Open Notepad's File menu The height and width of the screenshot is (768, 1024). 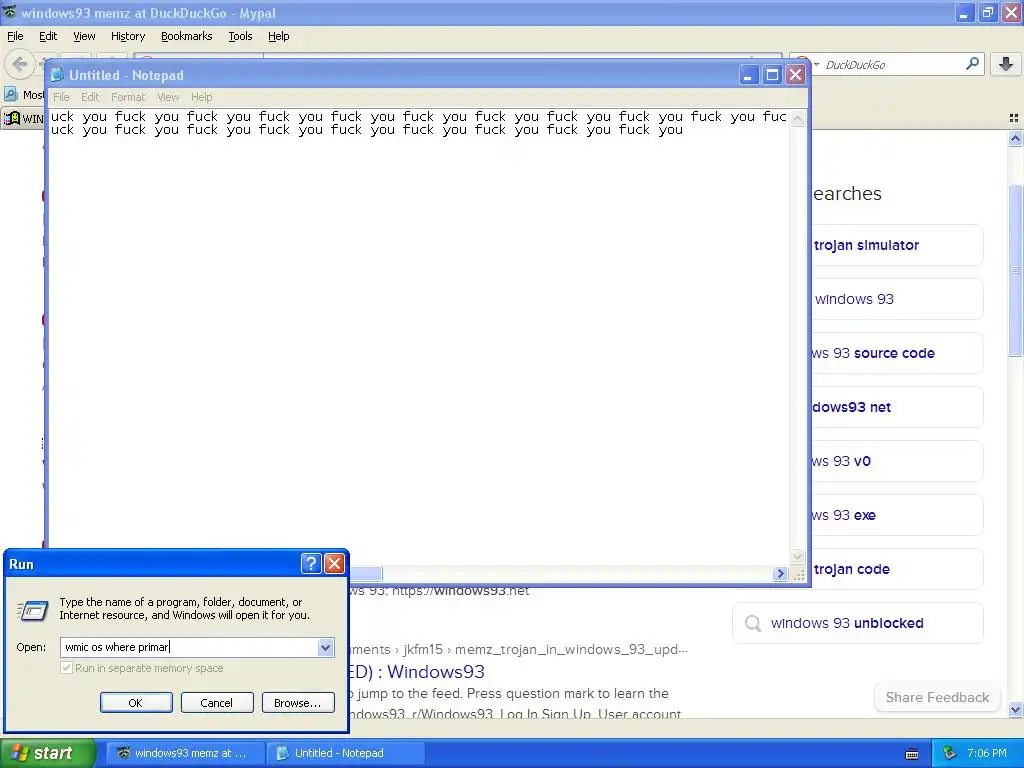(x=61, y=97)
